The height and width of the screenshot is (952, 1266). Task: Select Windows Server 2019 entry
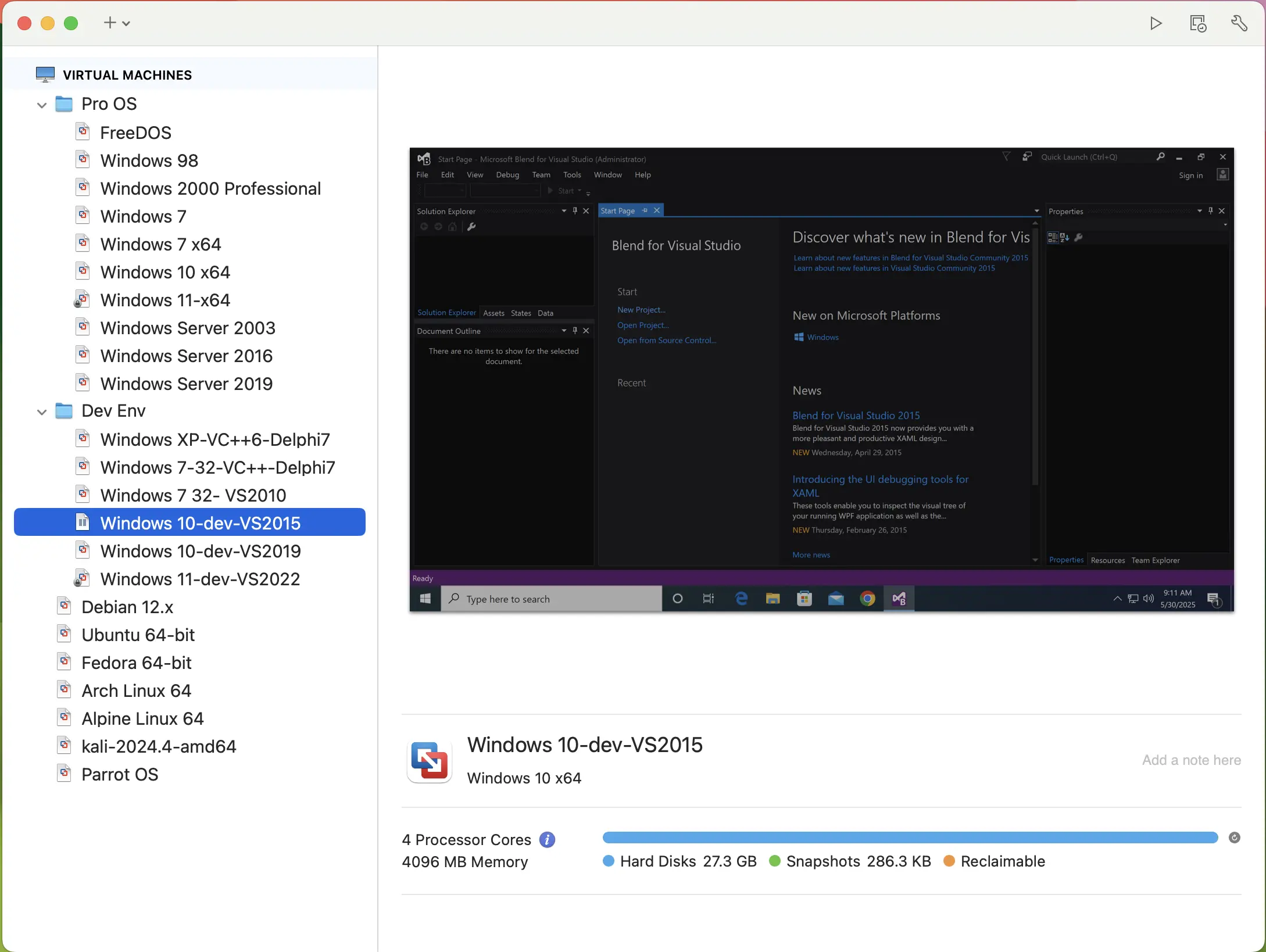[x=189, y=384]
